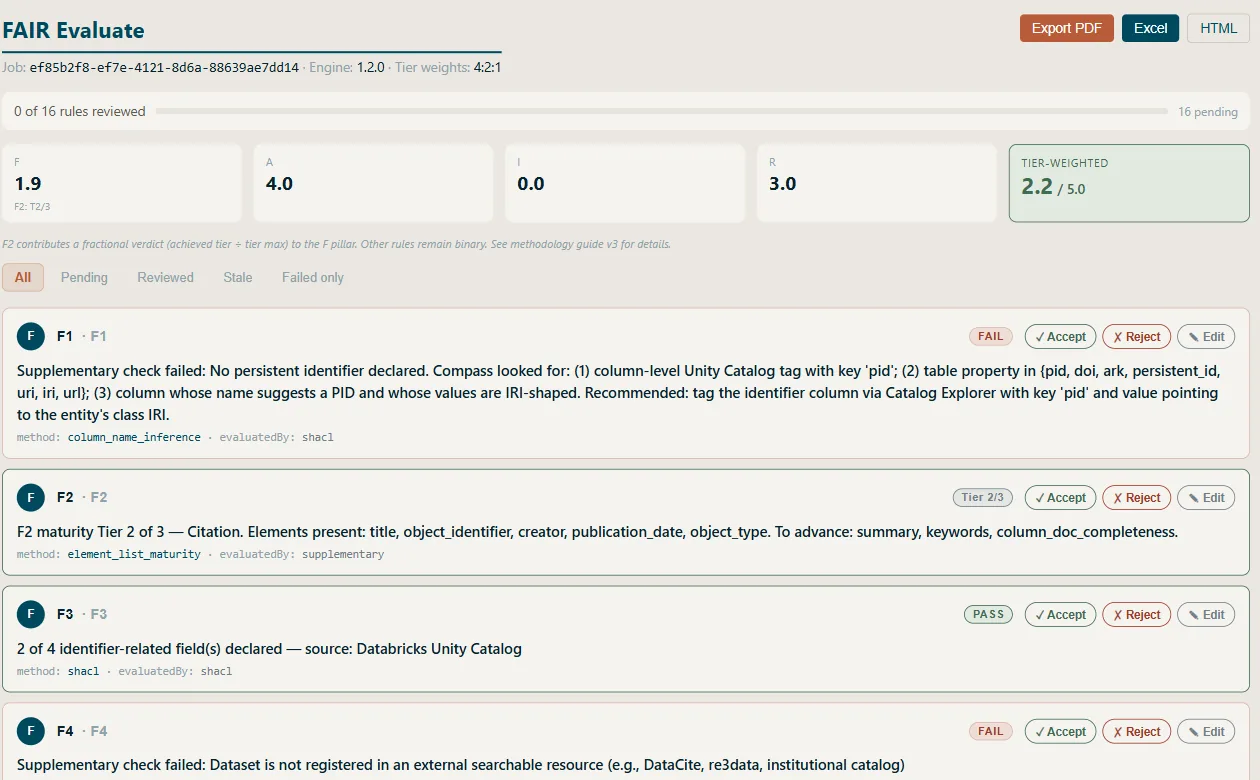Click the F2 maturity Tier description text

pyautogui.click(x=597, y=532)
